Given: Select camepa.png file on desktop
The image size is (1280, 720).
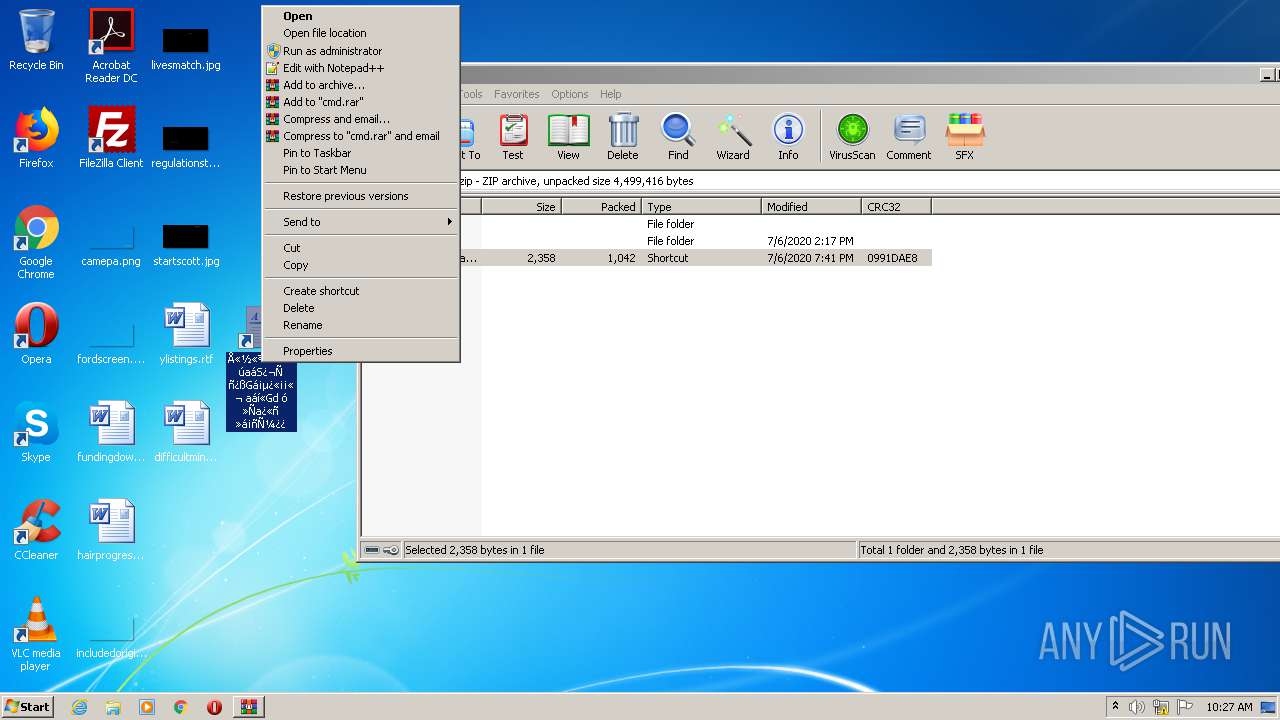Looking at the screenshot, I should coord(111,246).
